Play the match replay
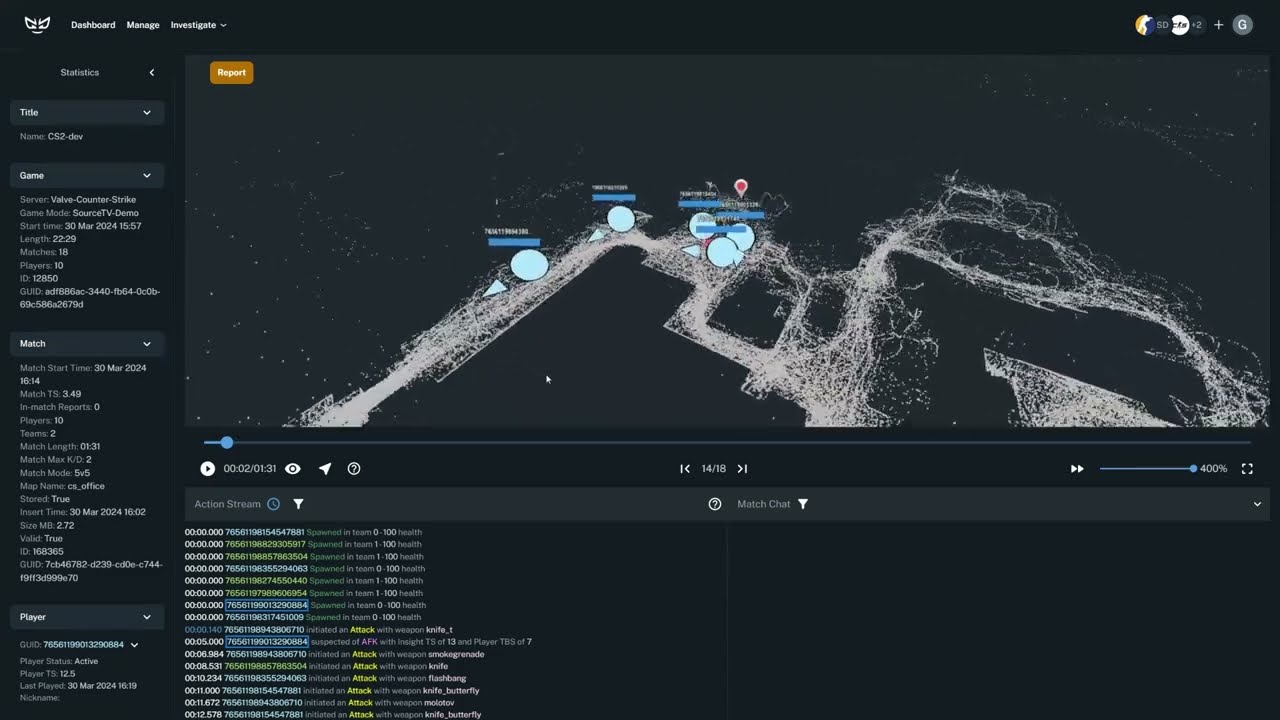The width and height of the screenshot is (1280, 720). click(207, 468)
